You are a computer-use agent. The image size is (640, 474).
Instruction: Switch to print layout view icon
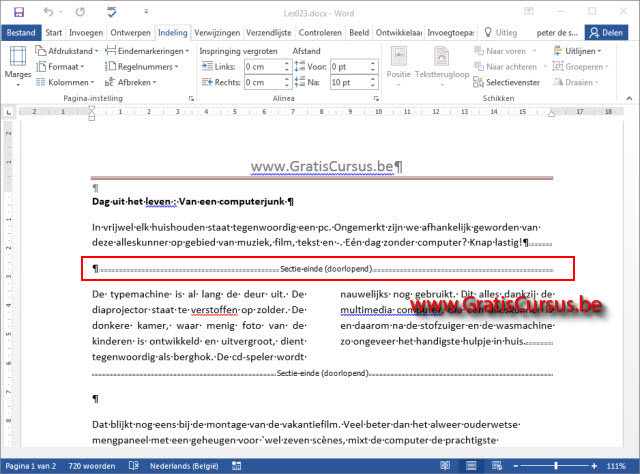coord(471,465)
